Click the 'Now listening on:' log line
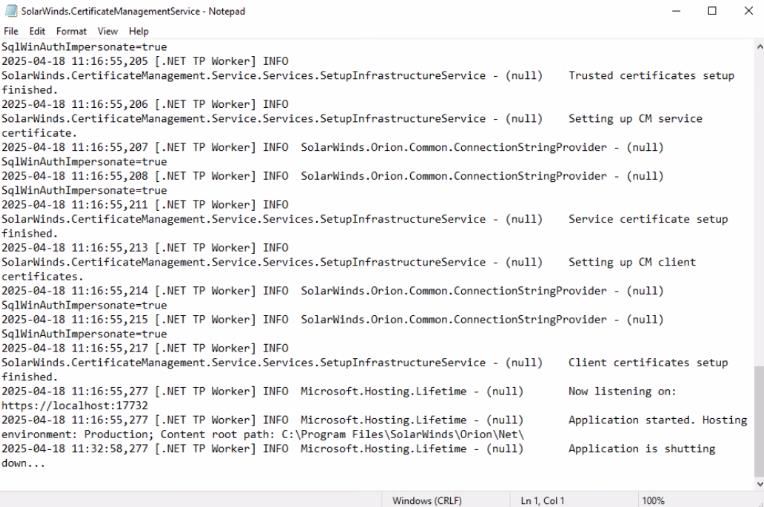The image size is (764, 507). [622, 391]
